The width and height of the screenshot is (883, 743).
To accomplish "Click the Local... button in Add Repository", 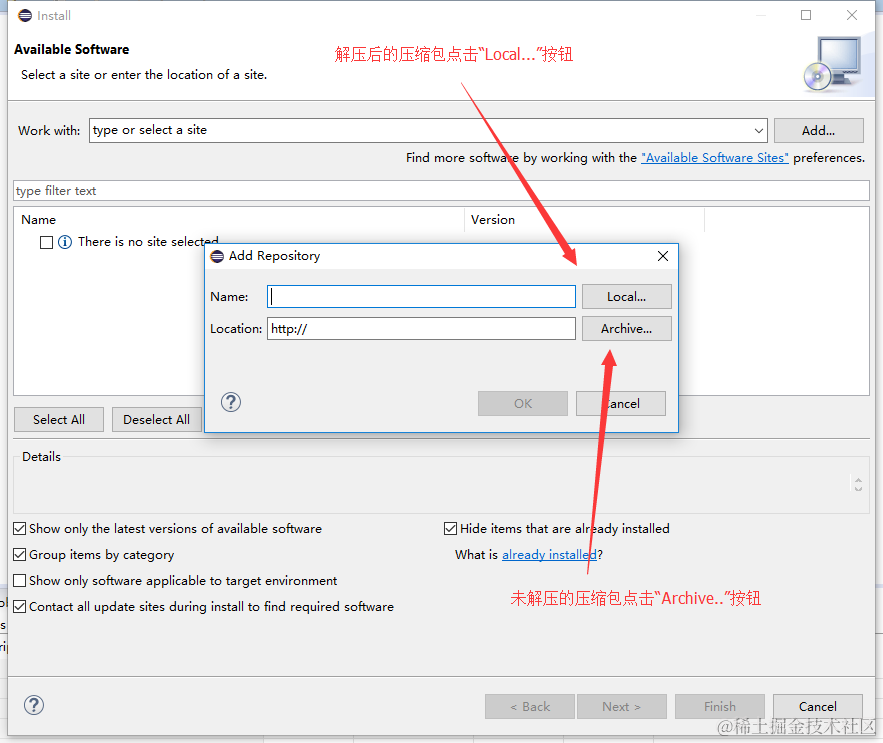I will pyautogui.click(x=626, y=296).
